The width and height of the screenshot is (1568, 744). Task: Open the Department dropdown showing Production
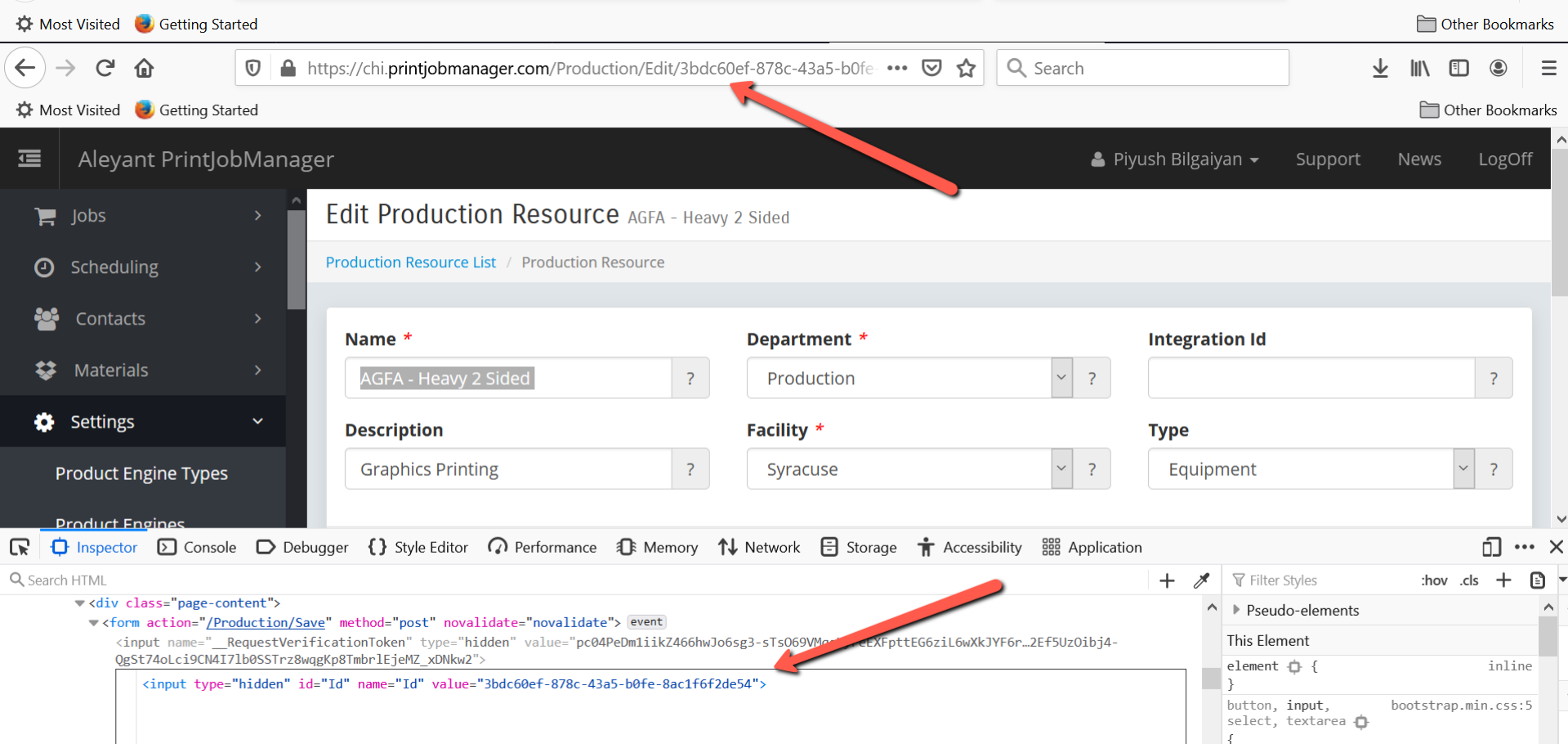click(909, 378)
